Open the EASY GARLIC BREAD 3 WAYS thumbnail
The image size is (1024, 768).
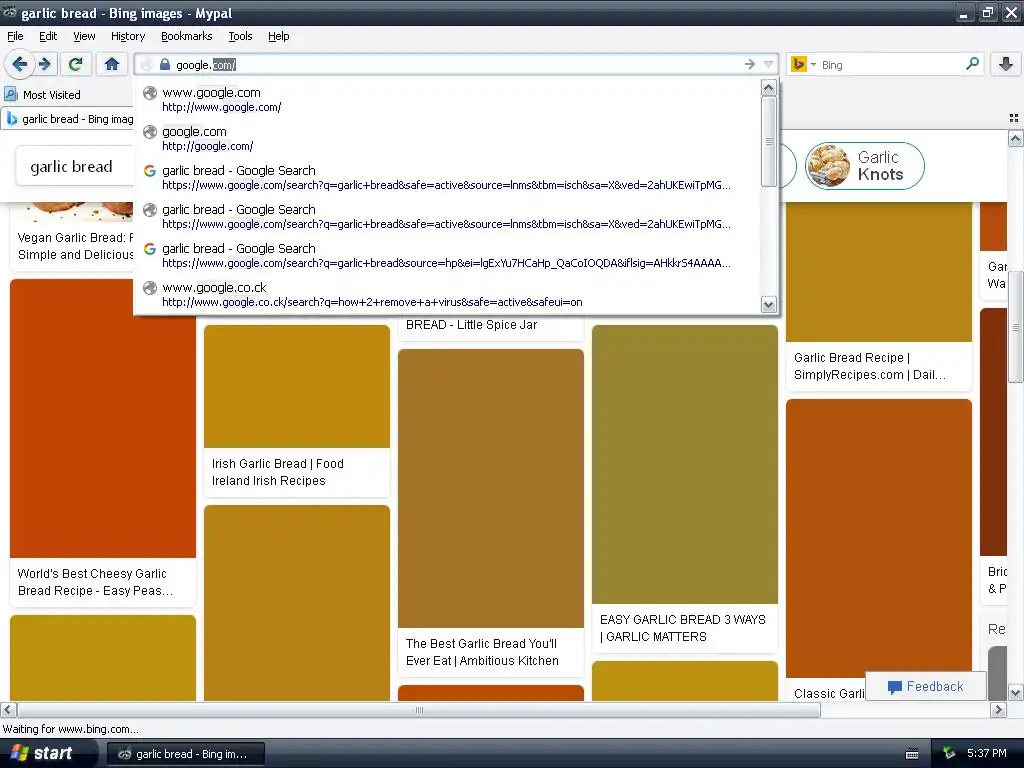(684, 464)
